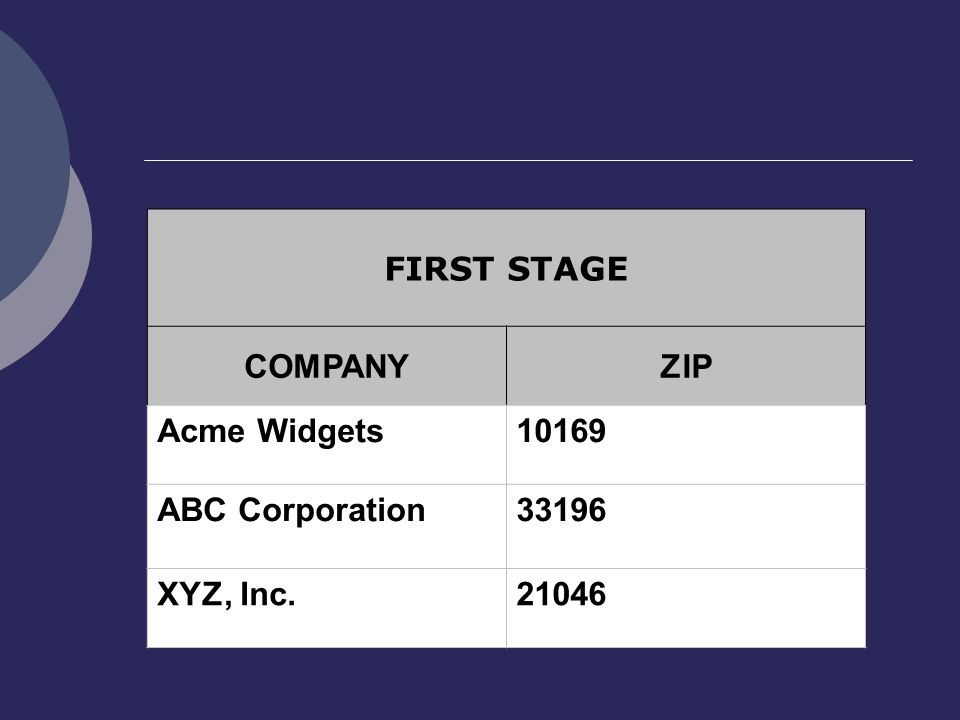Click the word Corporation in second row
960x720 pixels.
pyautogui.click(x=332, y=511)
